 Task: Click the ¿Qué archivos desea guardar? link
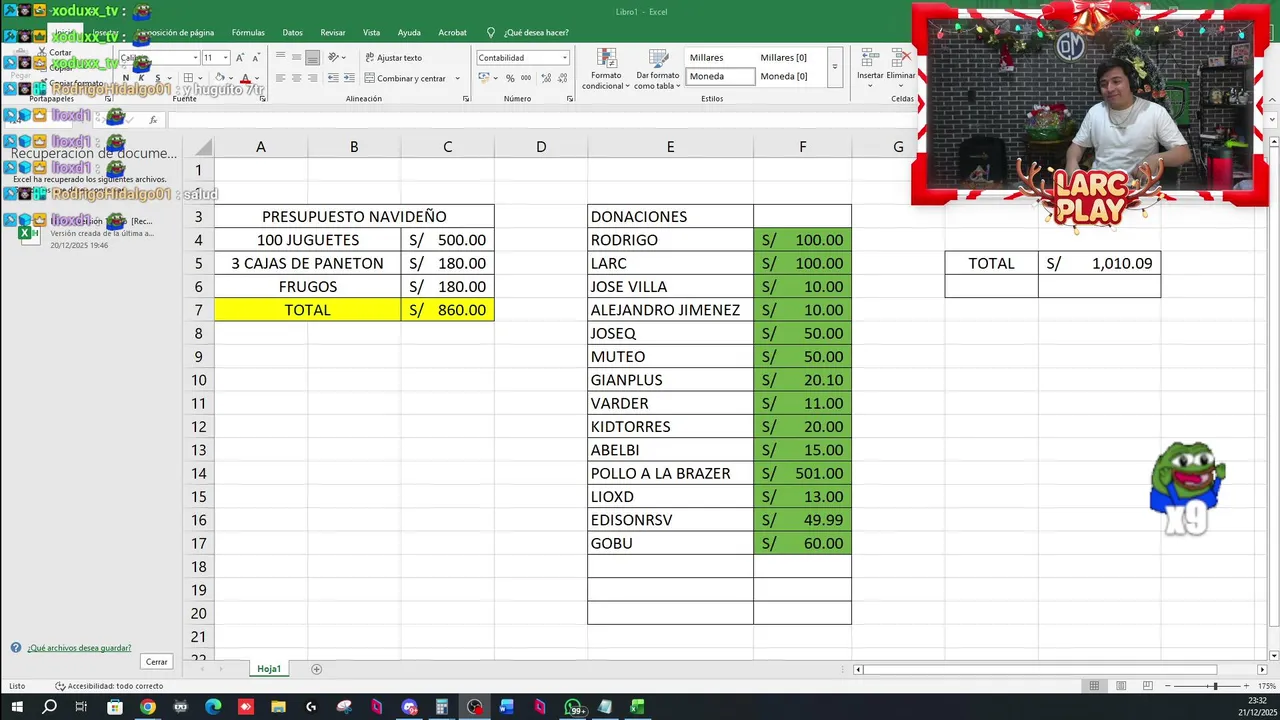[x=79, y=648]
